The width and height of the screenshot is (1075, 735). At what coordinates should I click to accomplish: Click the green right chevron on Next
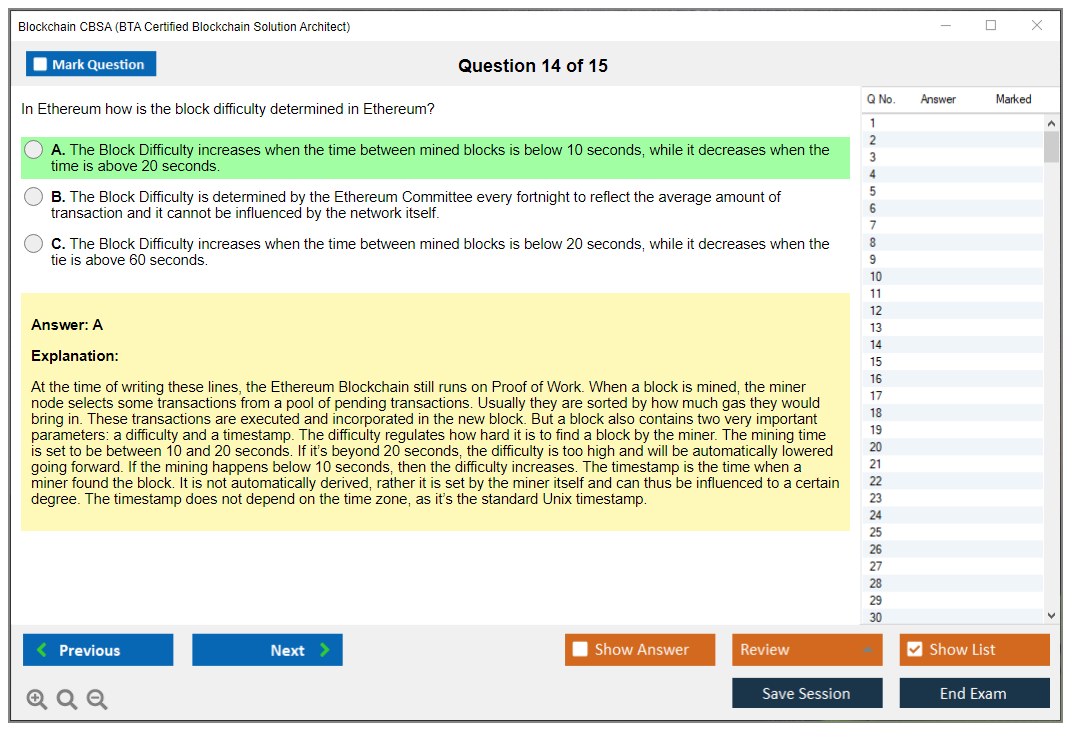[x=325, y=650]
